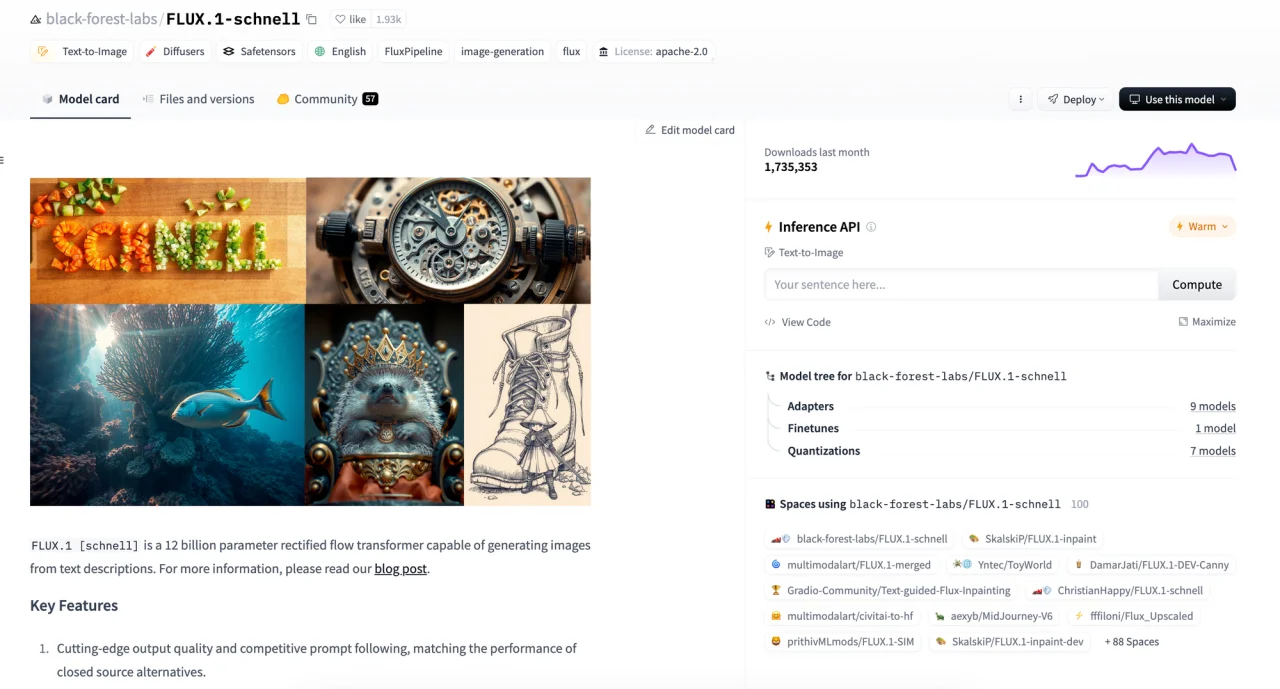Open Gradio-Community/Text-guided-Flux-Inpainting space
1280x689 pixels.
[891, 591]
